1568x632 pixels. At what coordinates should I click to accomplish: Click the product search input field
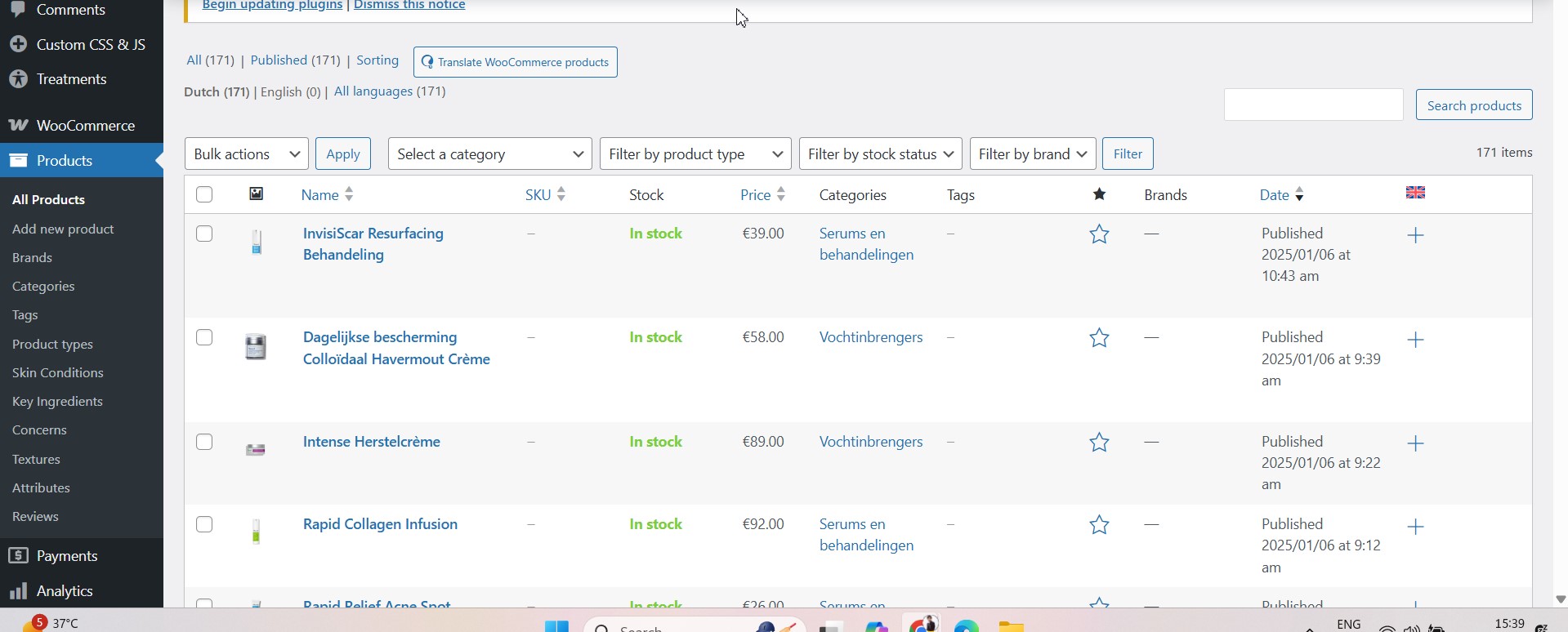[x=1313, y=105]
